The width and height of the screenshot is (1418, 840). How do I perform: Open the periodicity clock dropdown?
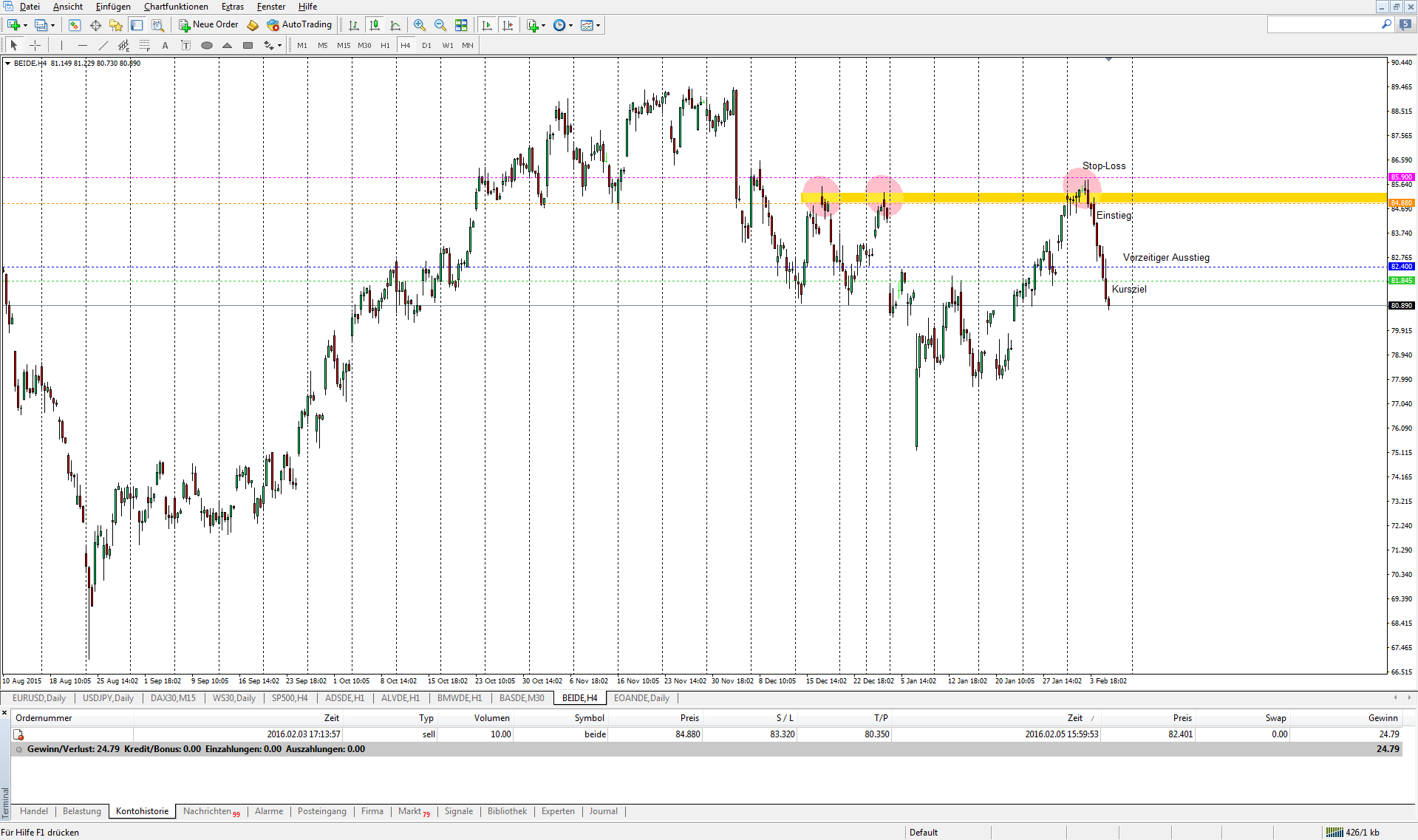coord(562,25)
